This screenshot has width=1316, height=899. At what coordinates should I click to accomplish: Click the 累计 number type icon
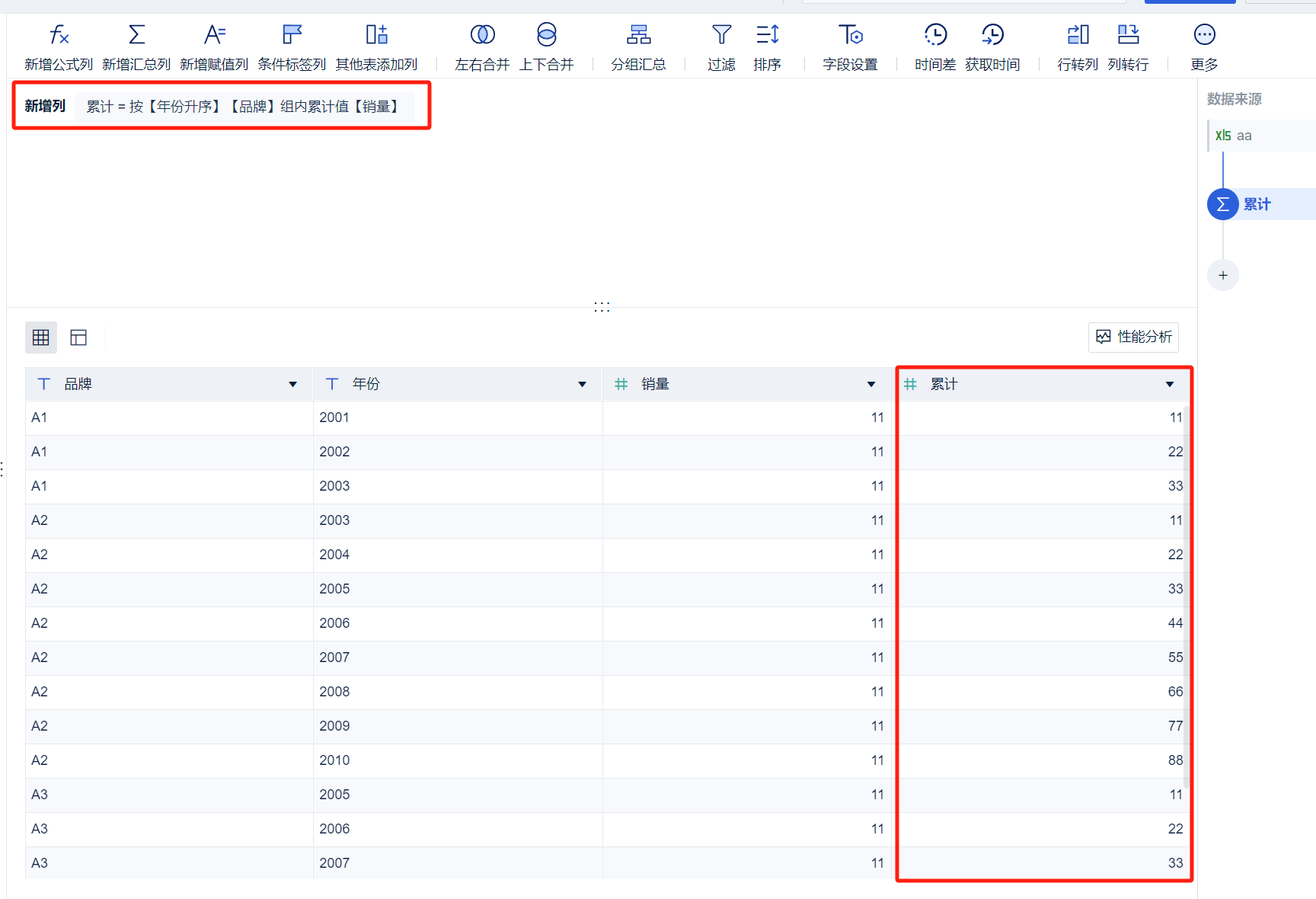[x=910, y=384]
